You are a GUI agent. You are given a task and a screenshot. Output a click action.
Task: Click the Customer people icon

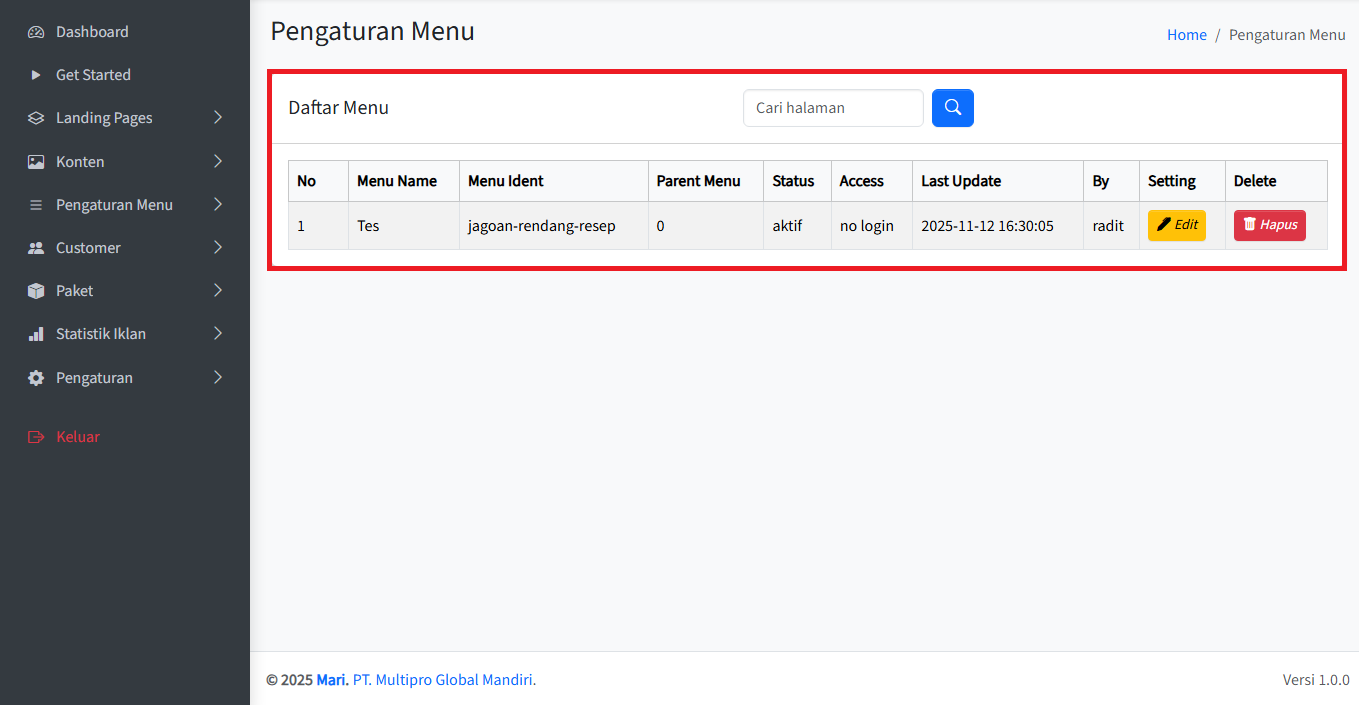click(x=36, y=248)
